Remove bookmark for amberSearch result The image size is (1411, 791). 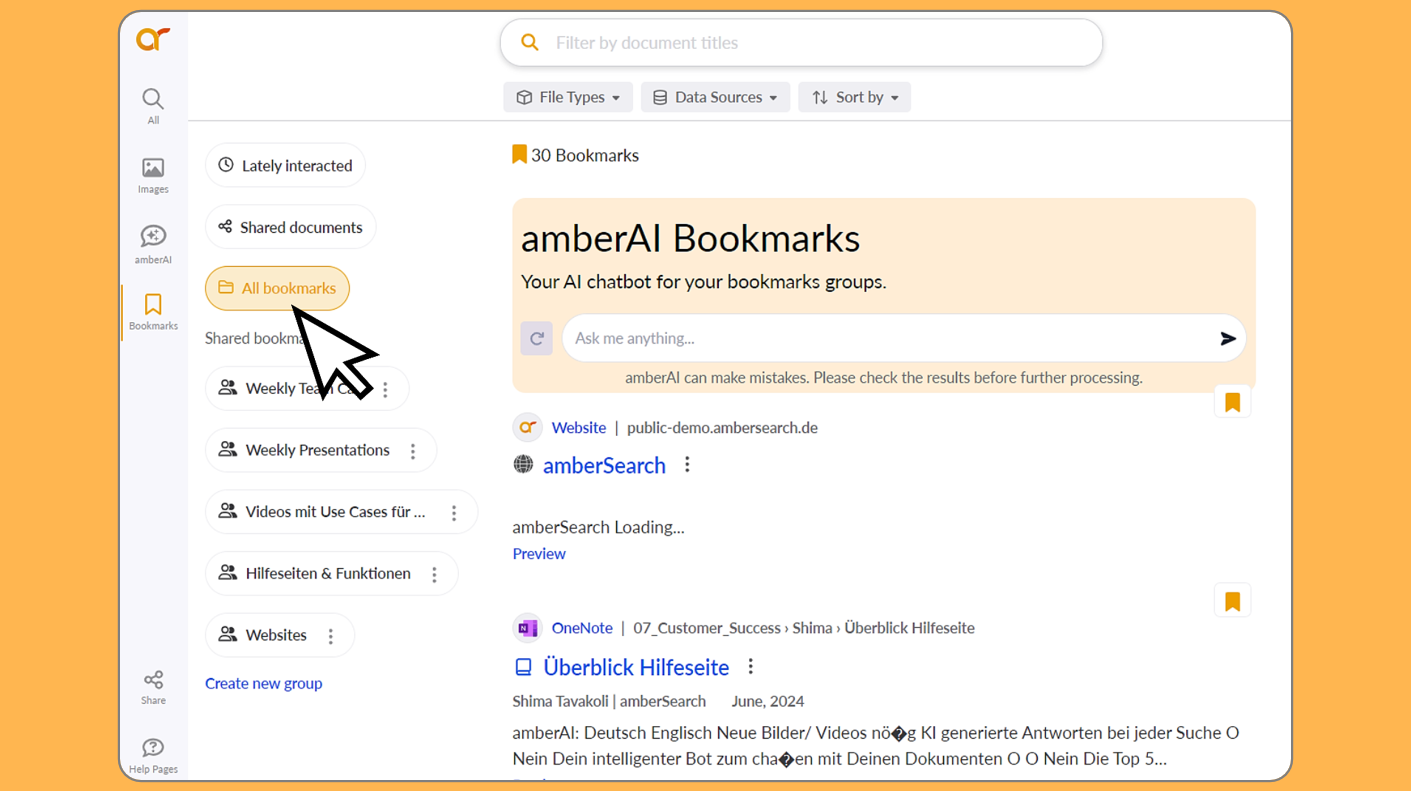pos(1232,402)
